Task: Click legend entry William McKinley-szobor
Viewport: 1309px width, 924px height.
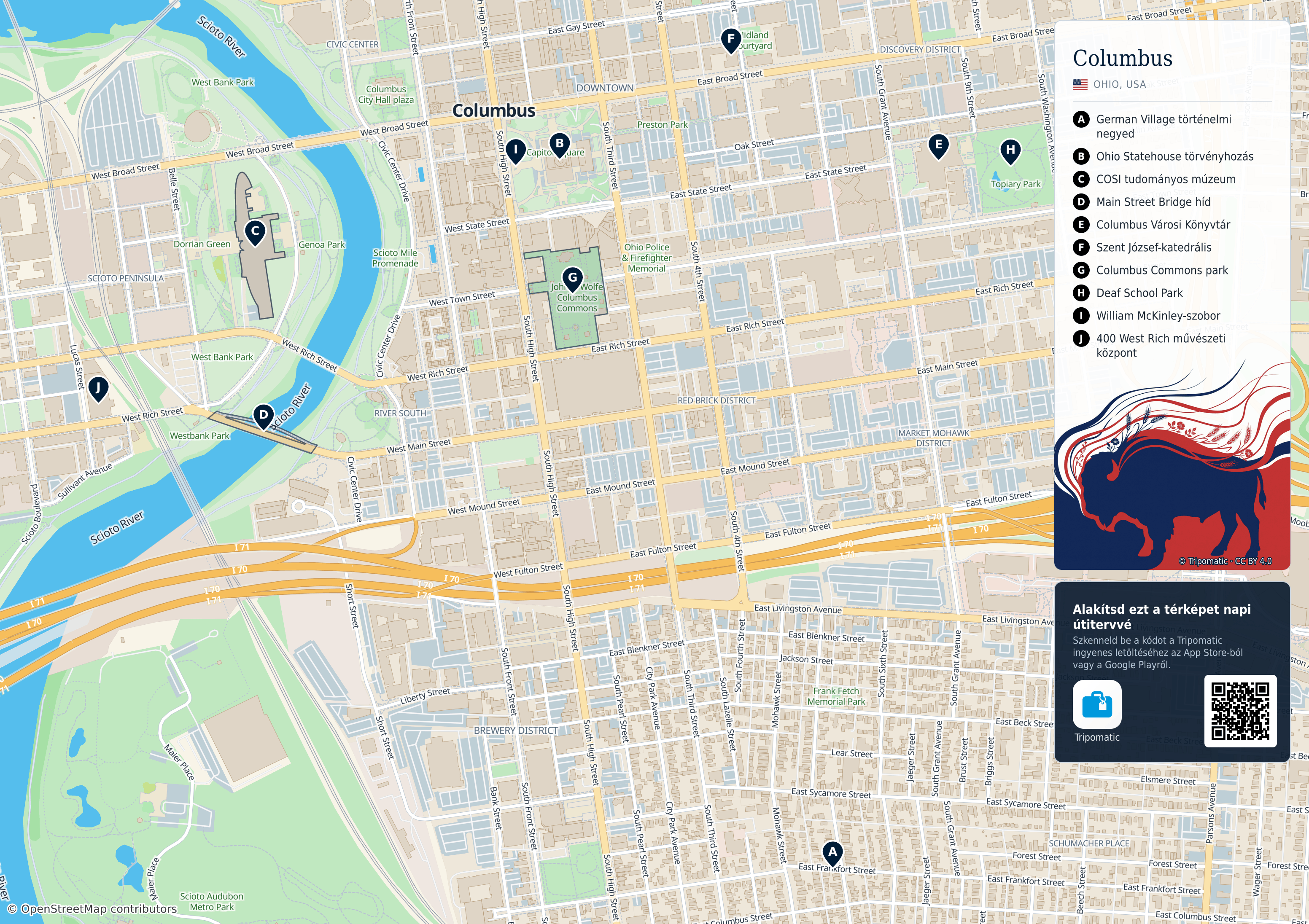Action: point(1158,316)
